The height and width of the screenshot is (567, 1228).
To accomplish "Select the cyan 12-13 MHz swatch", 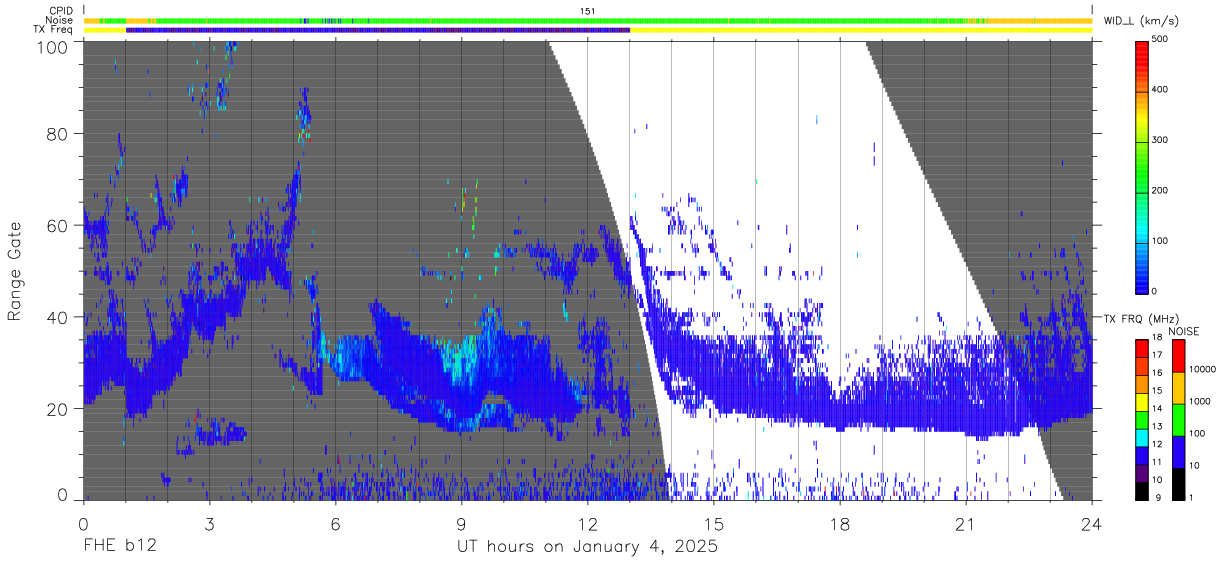I will click(x=1141, y=437).
